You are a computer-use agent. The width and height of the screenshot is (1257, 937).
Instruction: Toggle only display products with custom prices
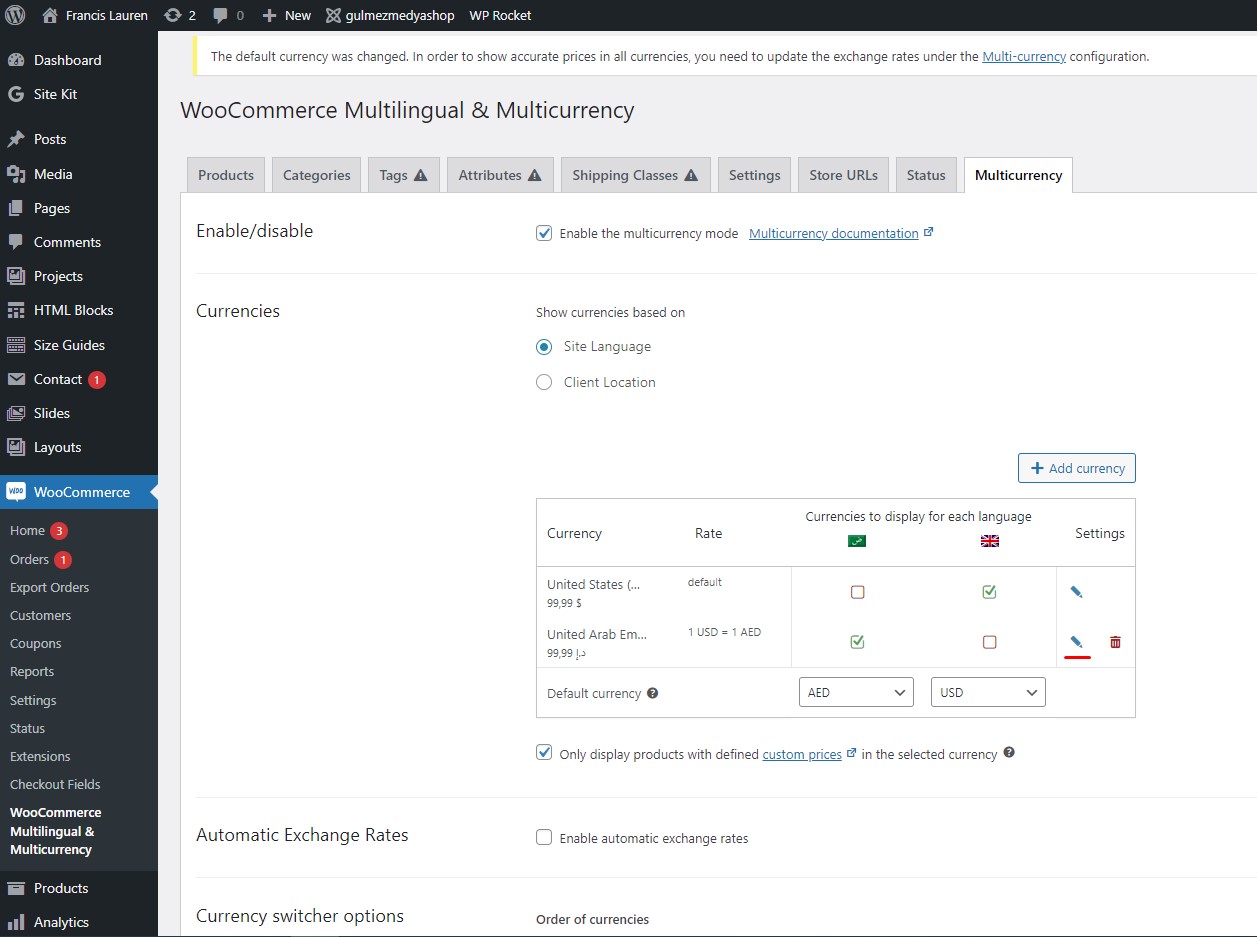click(x=544, y=753)
